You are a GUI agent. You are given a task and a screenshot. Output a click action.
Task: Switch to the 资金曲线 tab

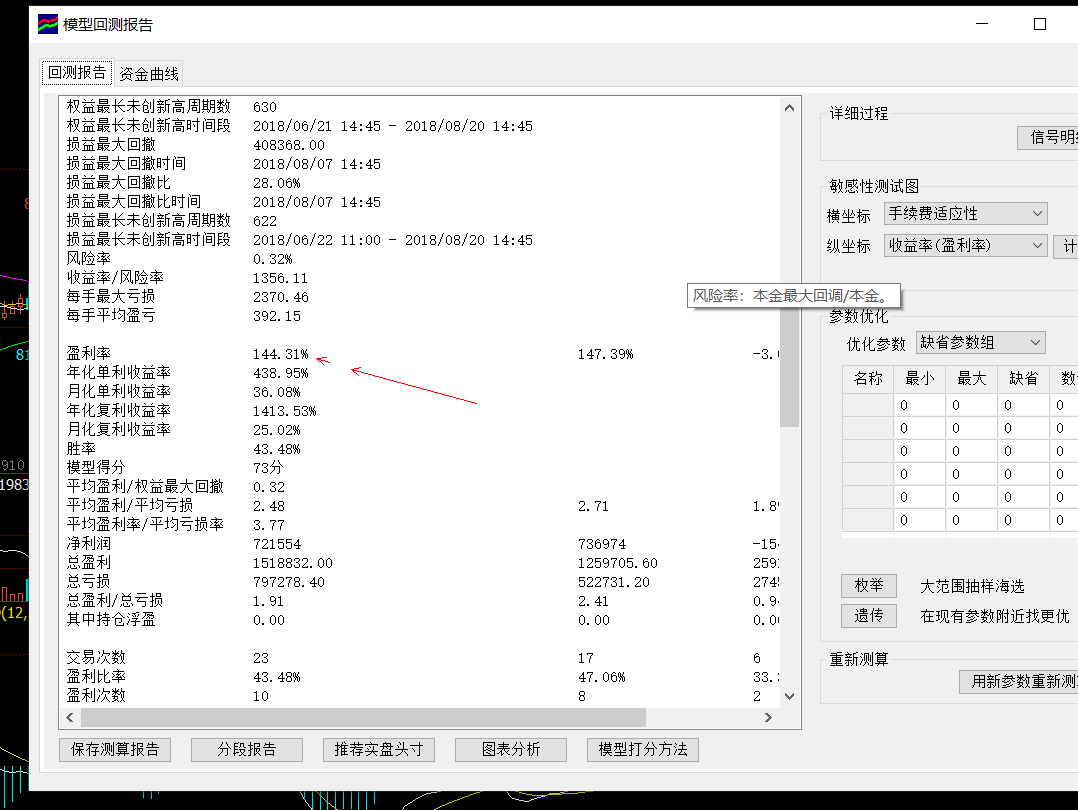click(x=149, y=73)
